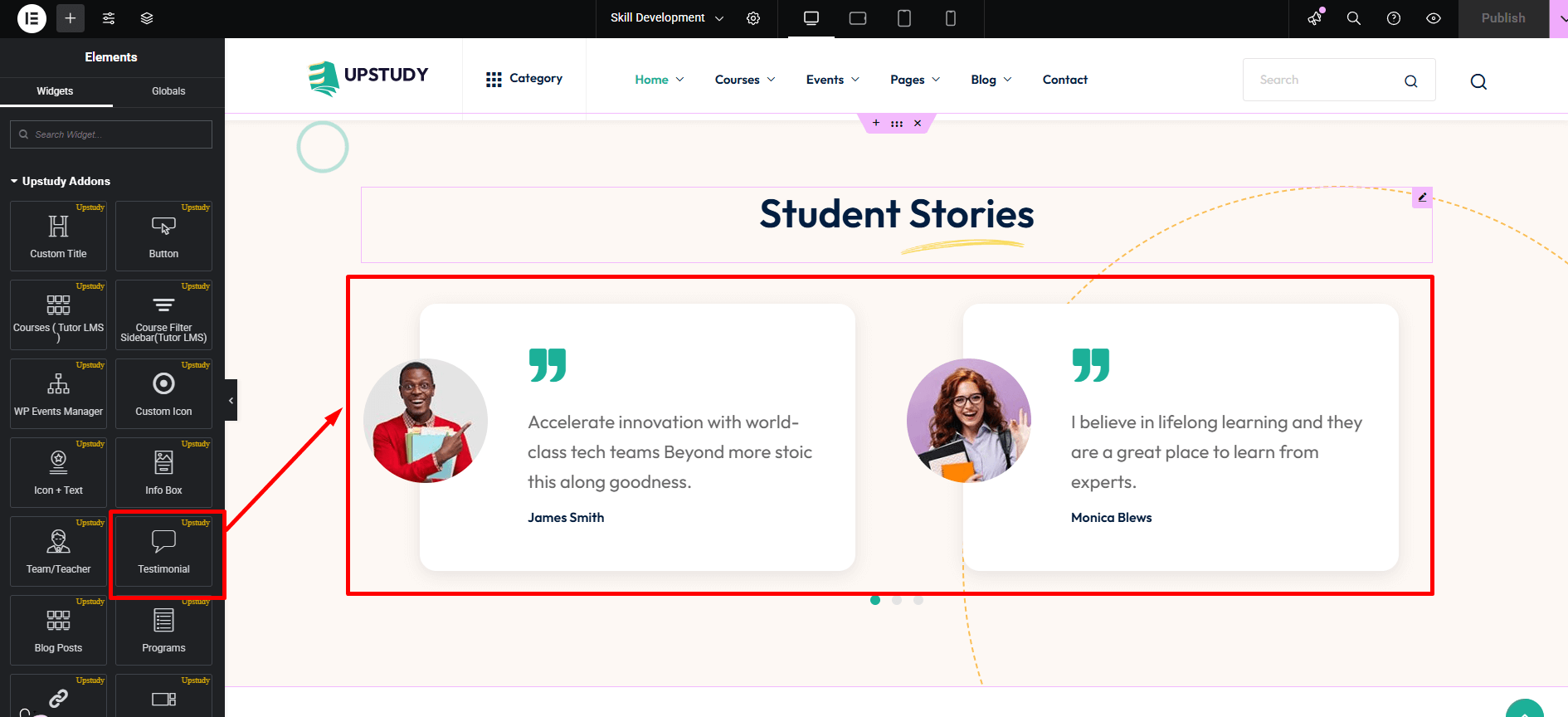
Task: Click the section drag handle dots
Action: click(897, 124)
